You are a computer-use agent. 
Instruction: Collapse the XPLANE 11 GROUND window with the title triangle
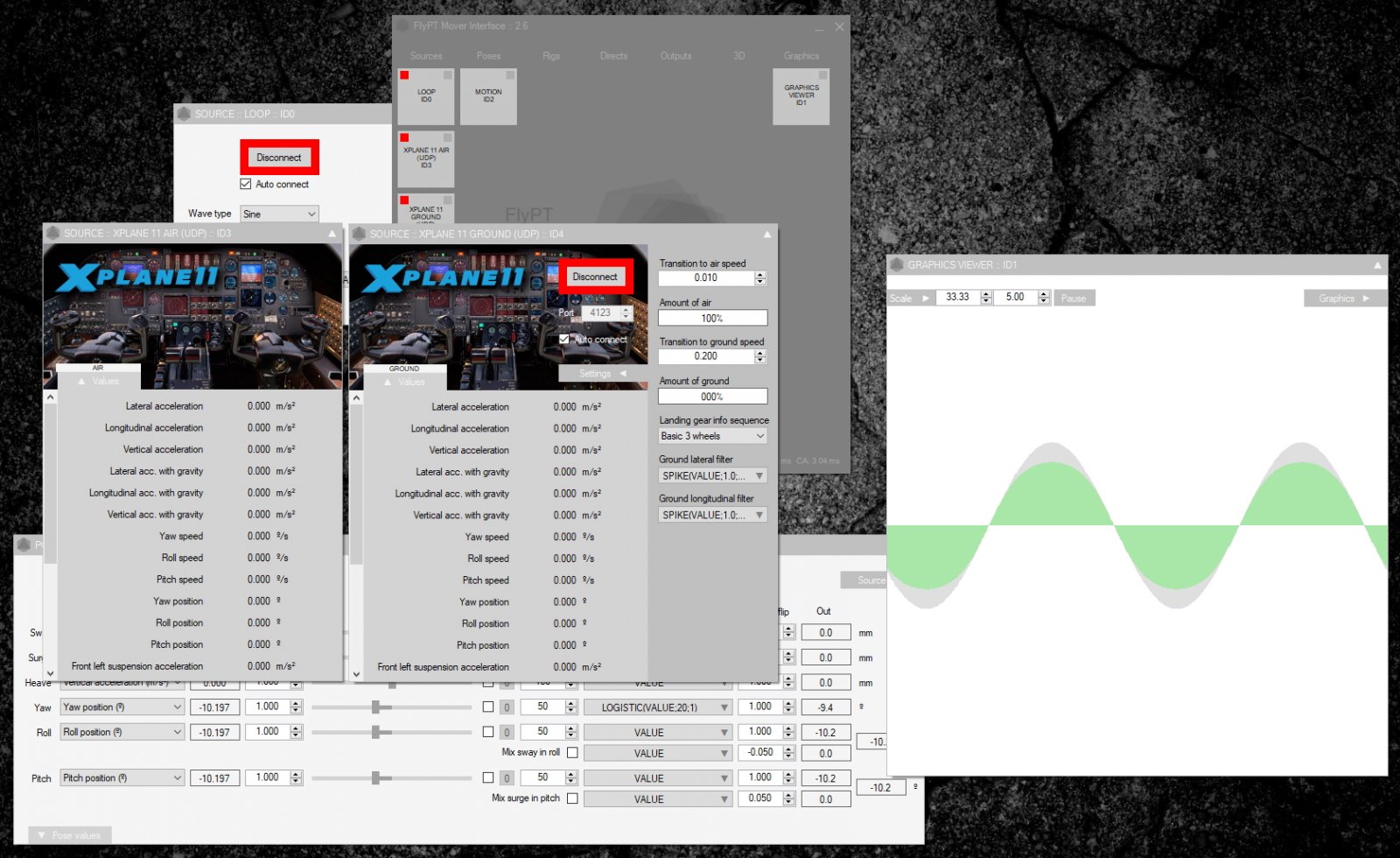pyautogui.click(x=767, y=235)
